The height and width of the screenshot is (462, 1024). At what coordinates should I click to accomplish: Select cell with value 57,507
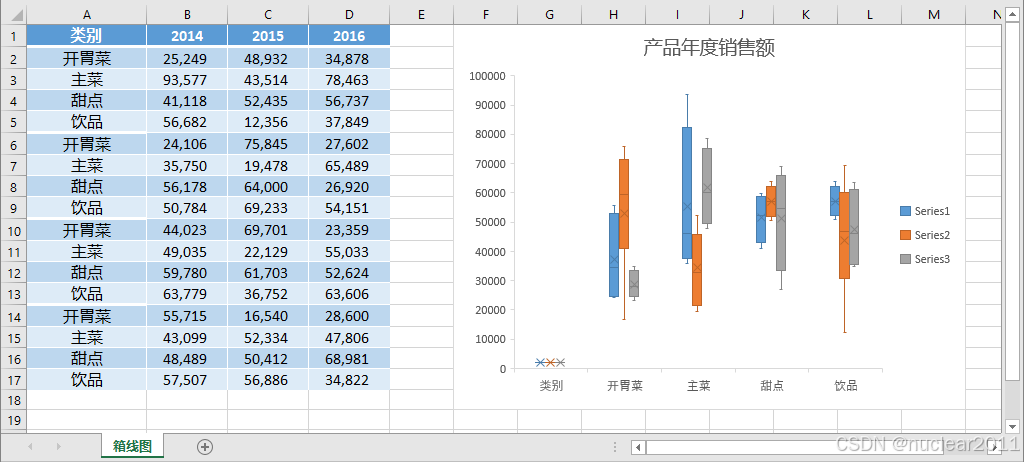(x=187, y=380)
